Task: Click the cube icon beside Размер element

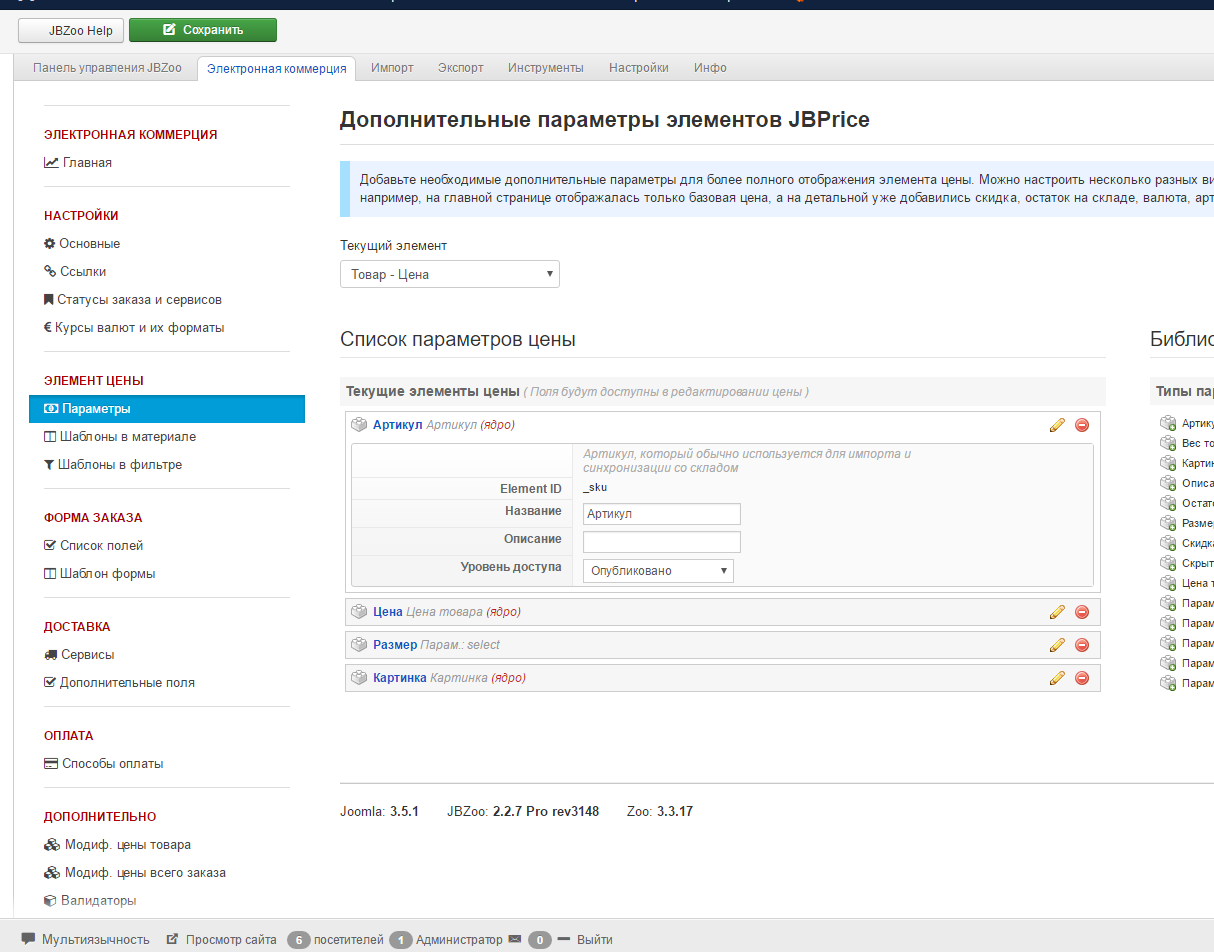Action: pyautogui.click(x=359, y=645)
